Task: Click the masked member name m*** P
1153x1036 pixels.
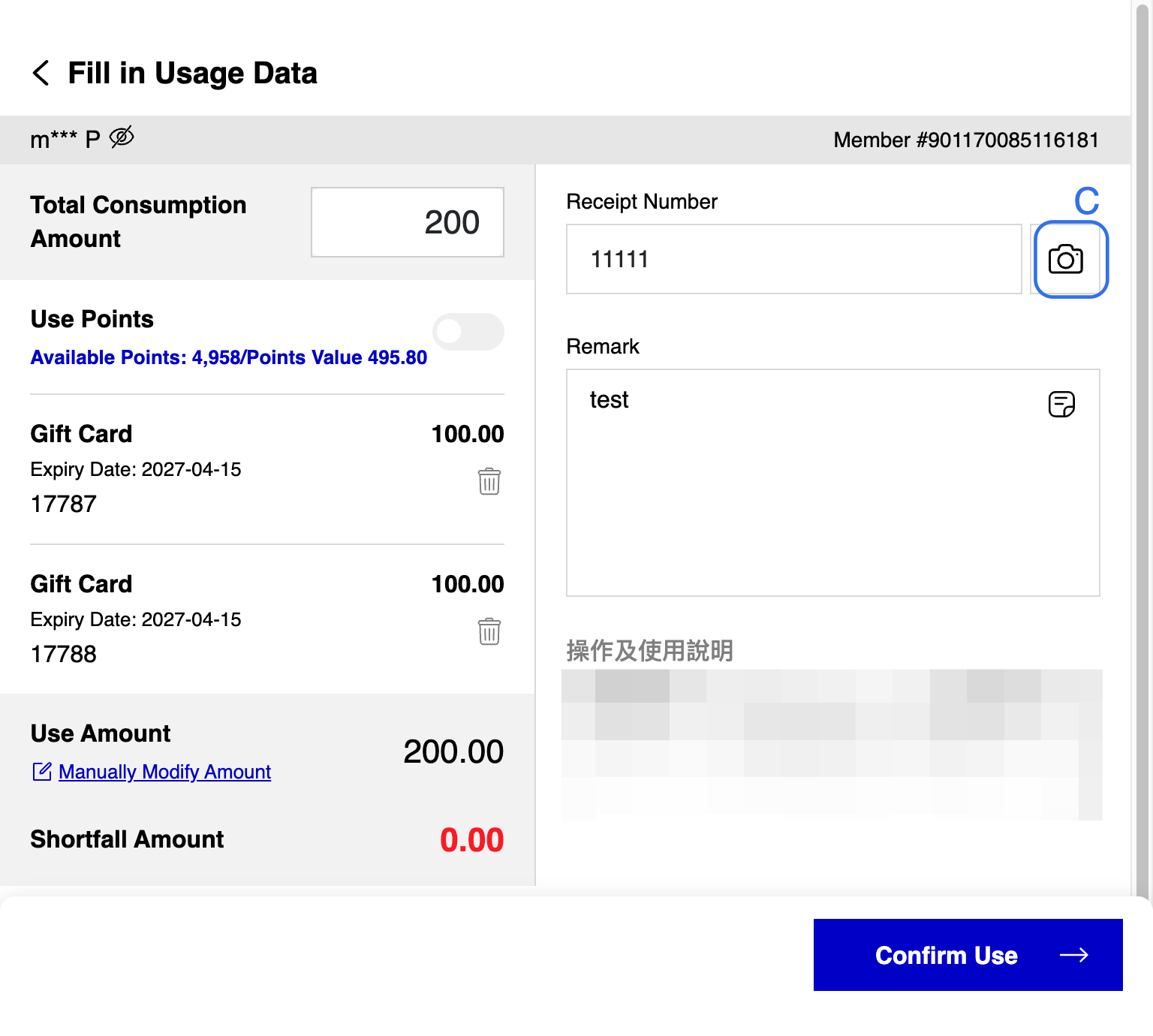Action: coord(65,139)
